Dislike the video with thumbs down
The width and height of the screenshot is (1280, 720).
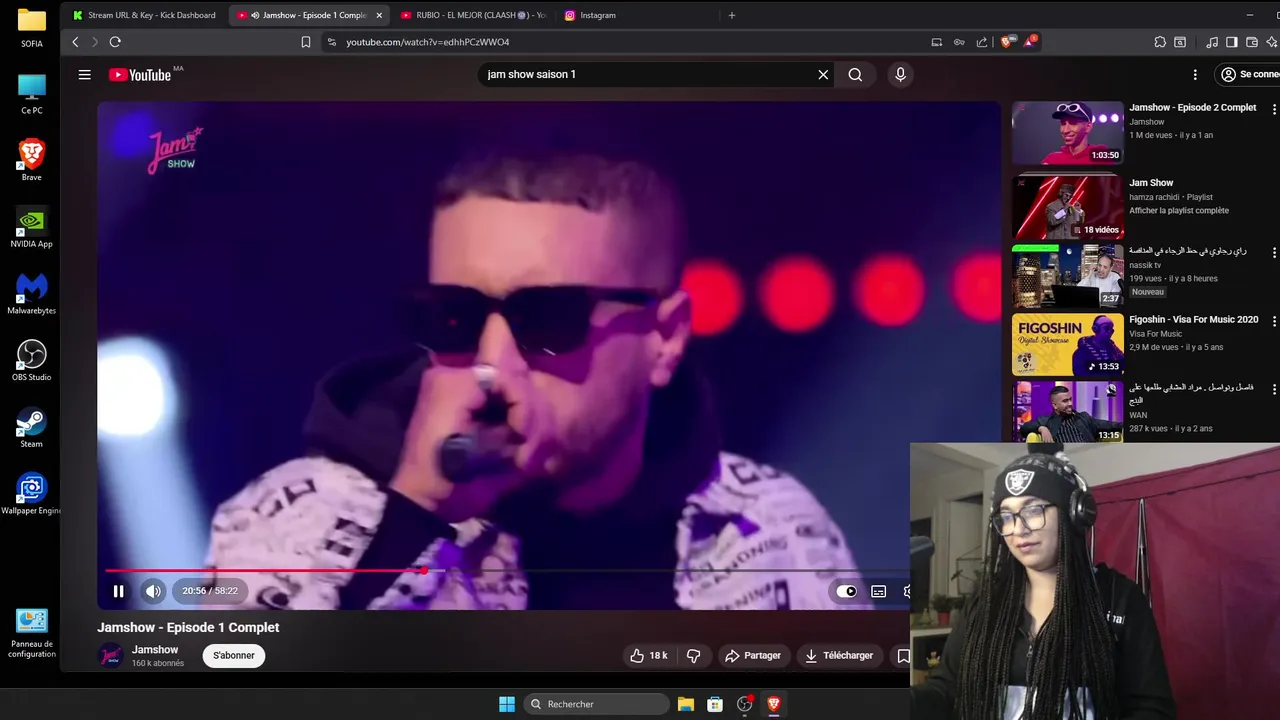(694, 656)
